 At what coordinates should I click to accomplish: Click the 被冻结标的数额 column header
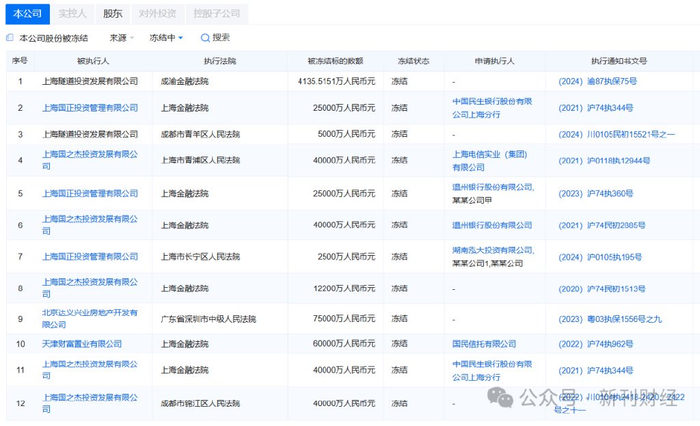pos(335,61)
